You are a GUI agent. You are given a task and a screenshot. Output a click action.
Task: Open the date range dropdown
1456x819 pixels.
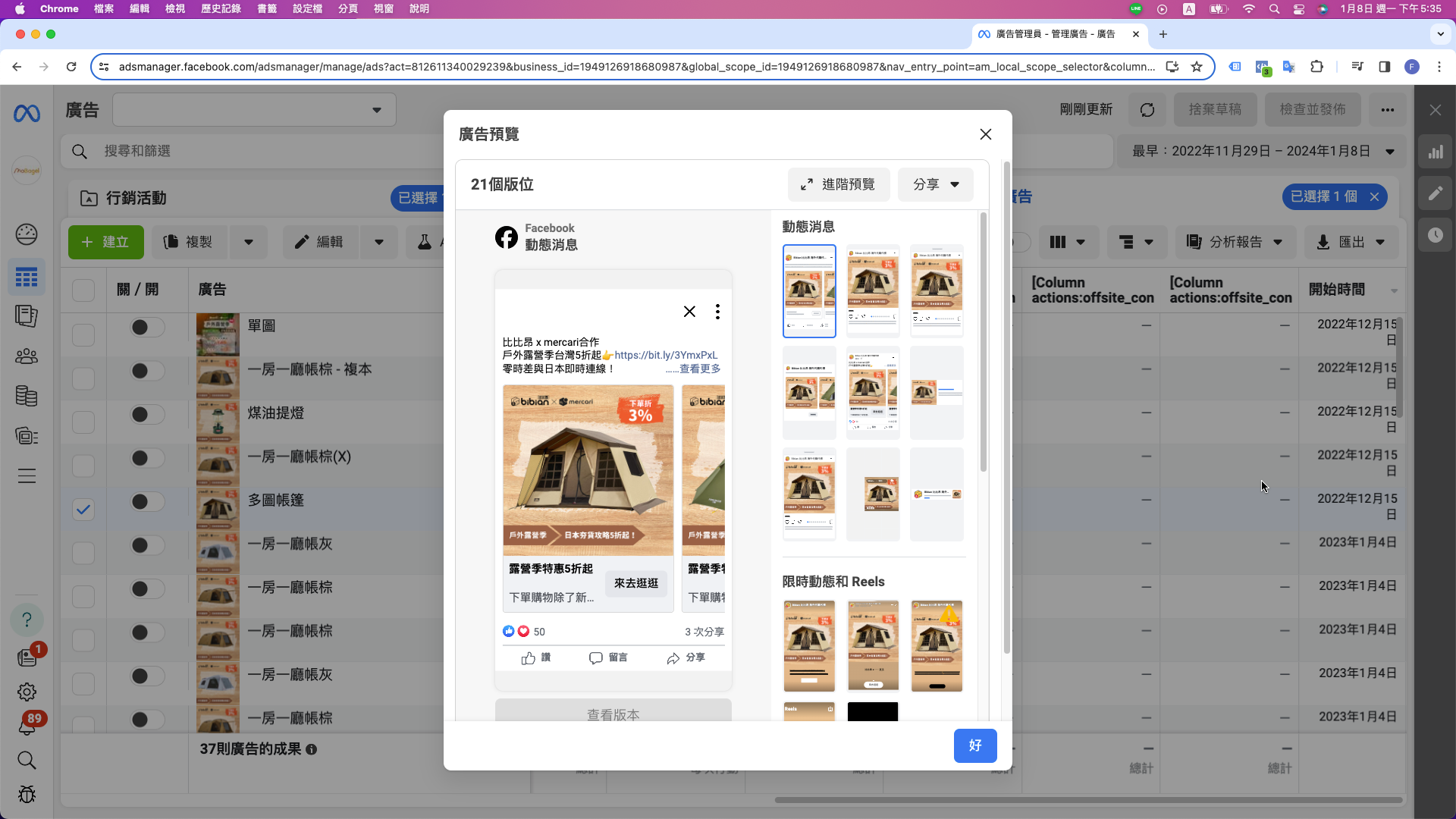click(1262, 151)
